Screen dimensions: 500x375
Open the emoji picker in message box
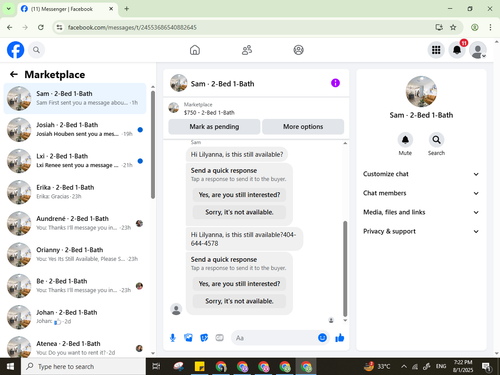pos(322,338)
